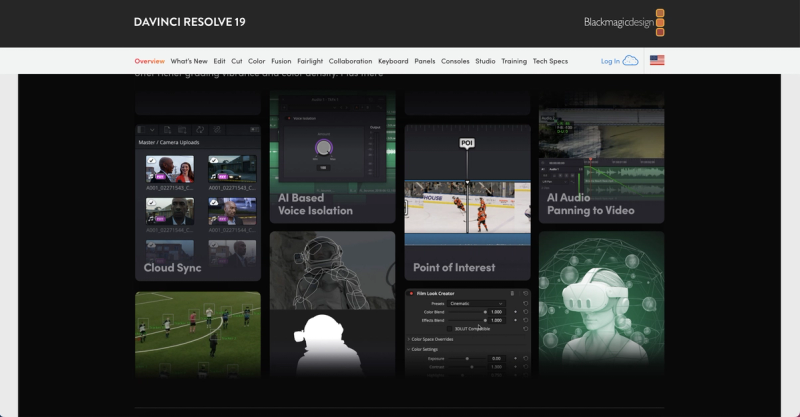Click the thumbnail of the man and woman in red

point(170,169)
